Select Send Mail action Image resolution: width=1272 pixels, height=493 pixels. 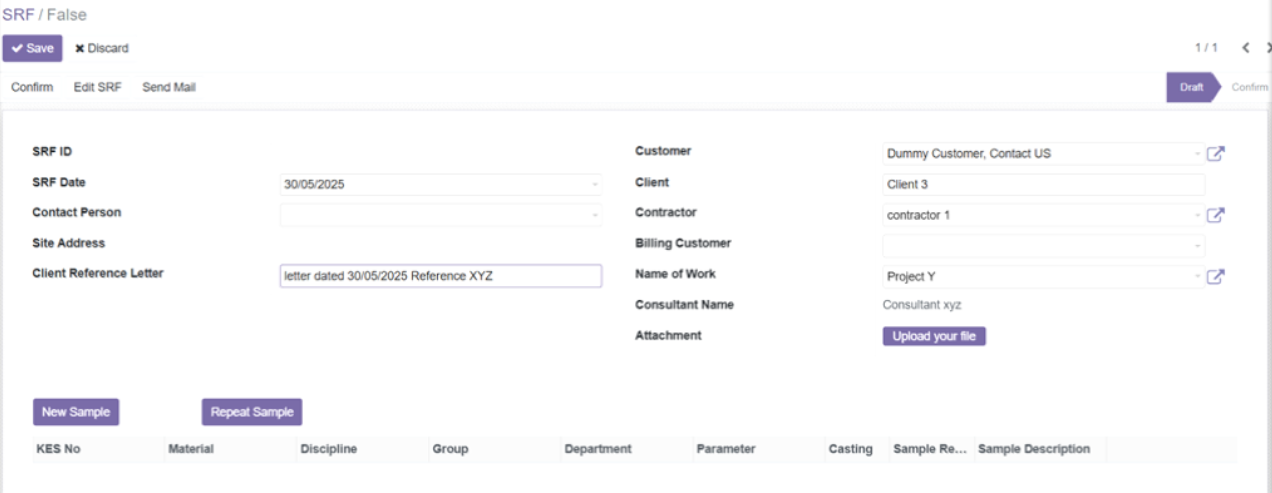coord(169,87)
